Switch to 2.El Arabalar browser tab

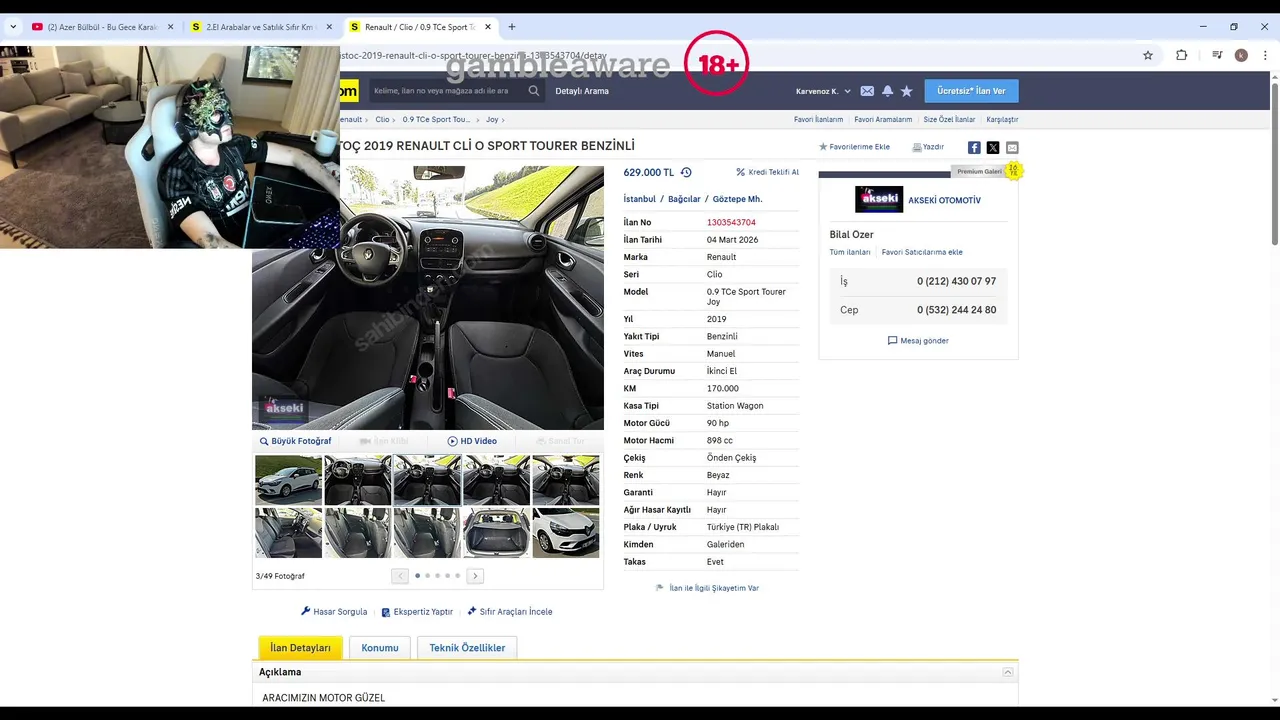259,27
